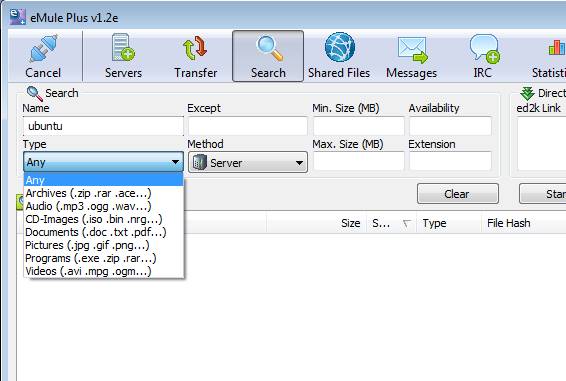Choose Documents (.doc .txt .pdf...) type
This screenshot has height=381, width=566.
[104, 232]
